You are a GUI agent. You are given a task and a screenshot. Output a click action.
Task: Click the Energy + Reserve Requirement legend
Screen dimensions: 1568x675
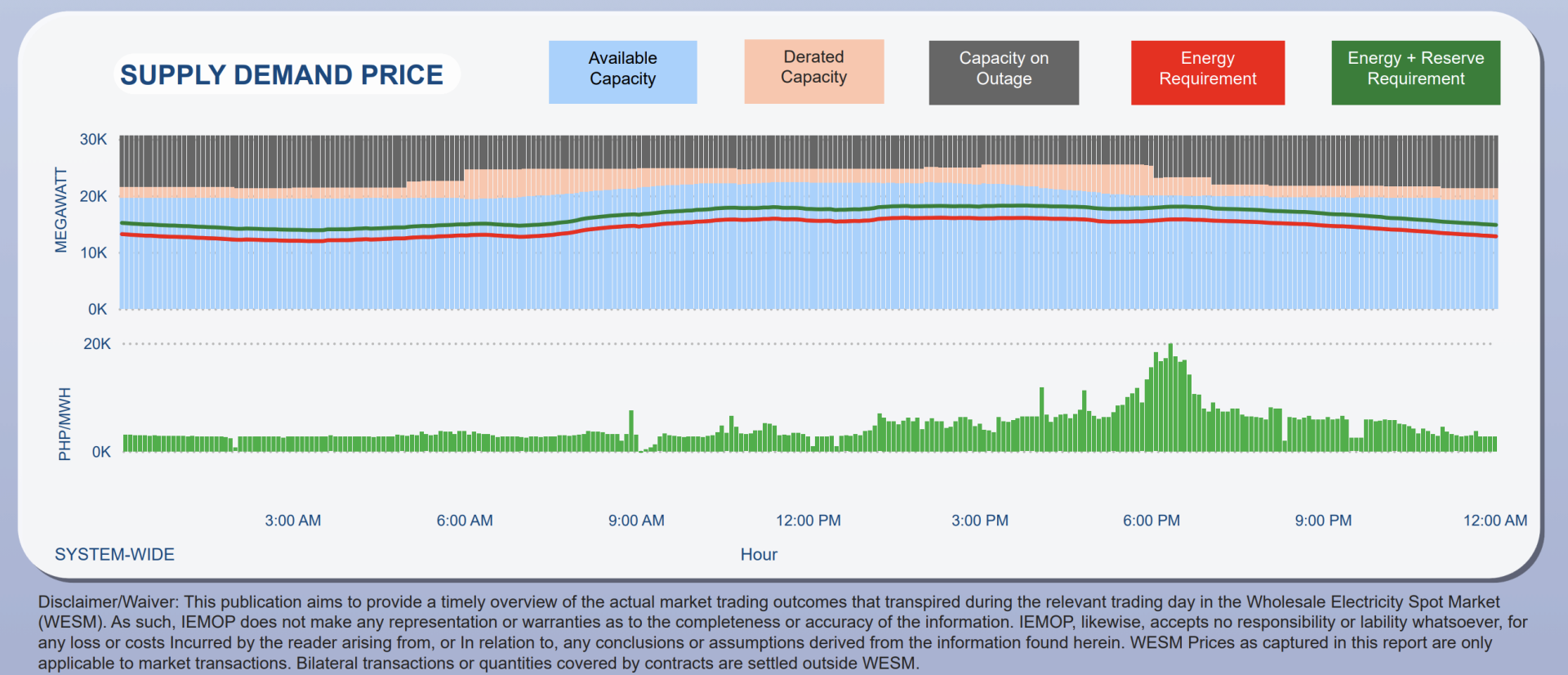tap(1415, 72)
